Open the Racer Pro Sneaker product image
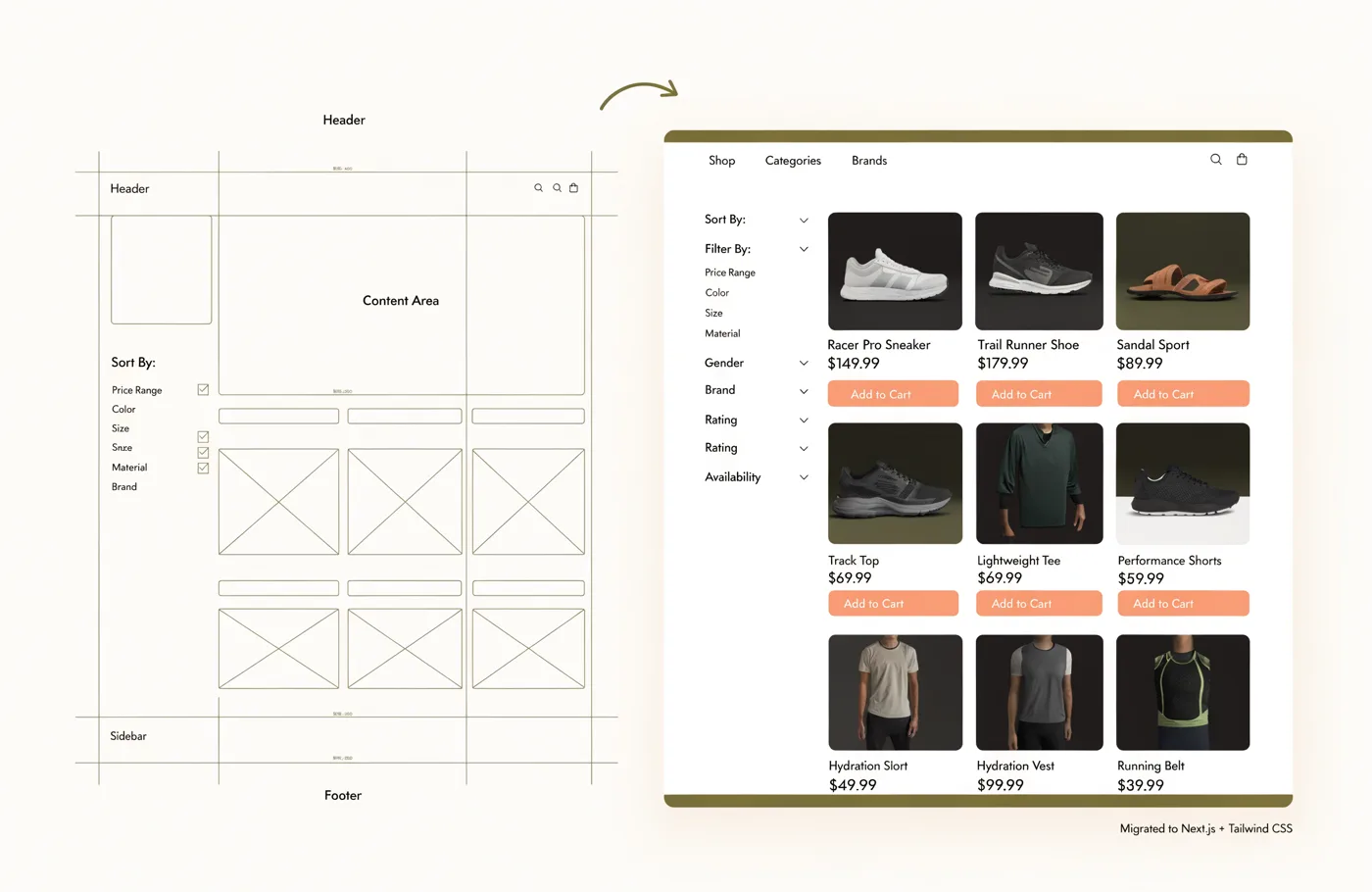The height and width of the screenshot is (892, 1372). (895, 272)
